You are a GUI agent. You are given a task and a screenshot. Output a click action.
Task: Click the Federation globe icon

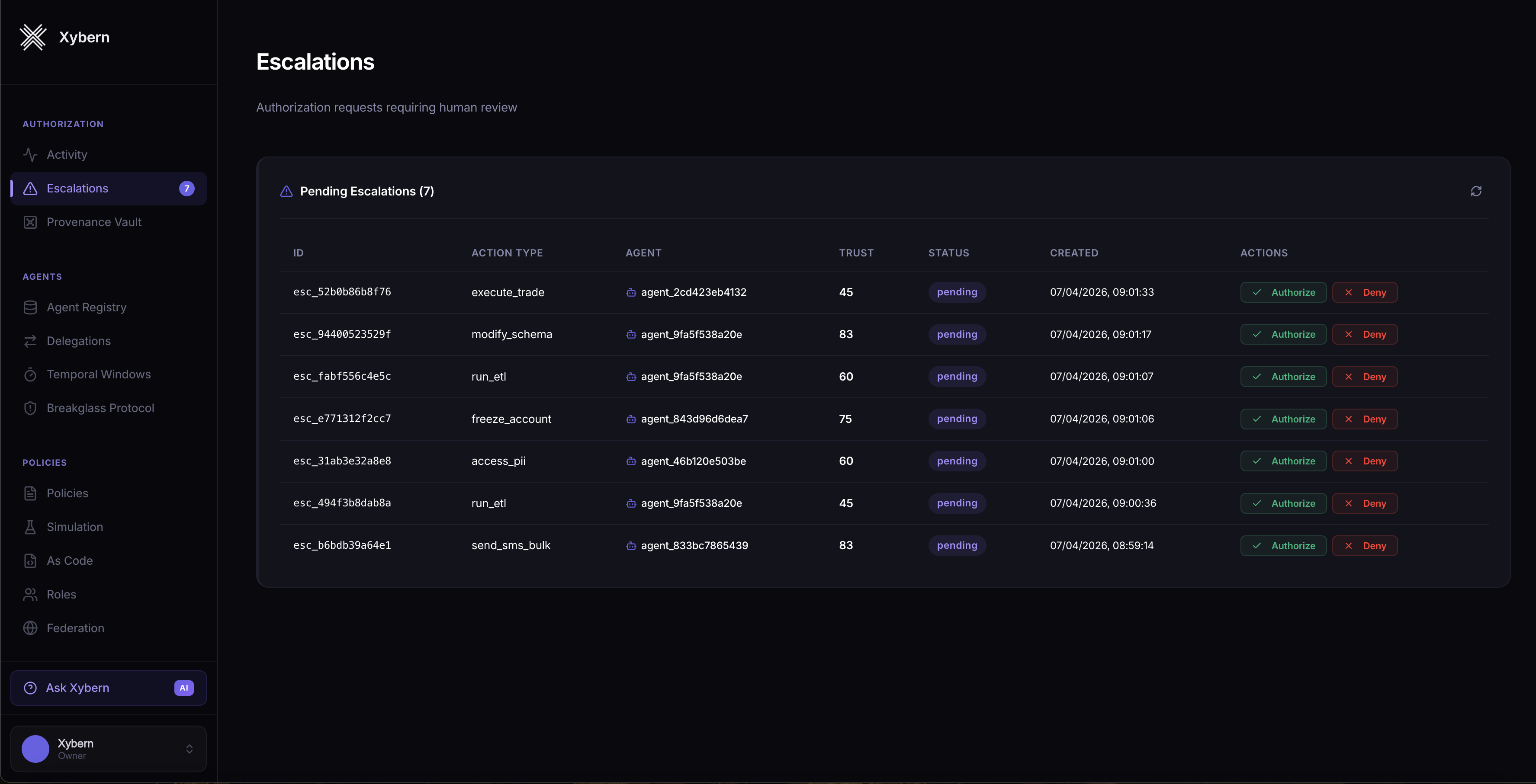tap(30, 628)
